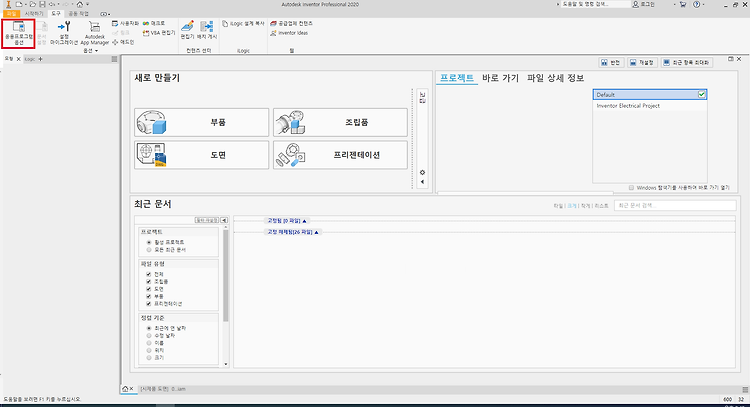This screenshot has width=750, height=407.
Task: Expand the 옵션 panel dropdown
Action: [90, 51]
